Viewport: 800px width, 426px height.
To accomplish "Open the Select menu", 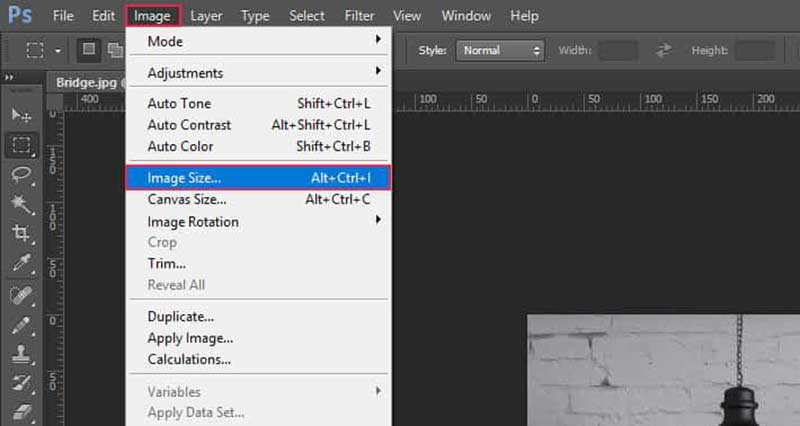I will (307, 16).
